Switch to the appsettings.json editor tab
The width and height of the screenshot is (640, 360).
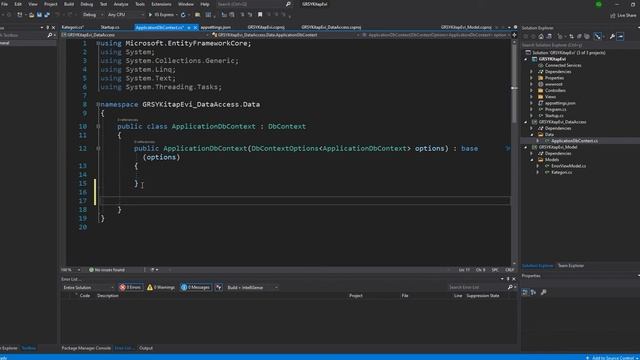coord(216,27)
